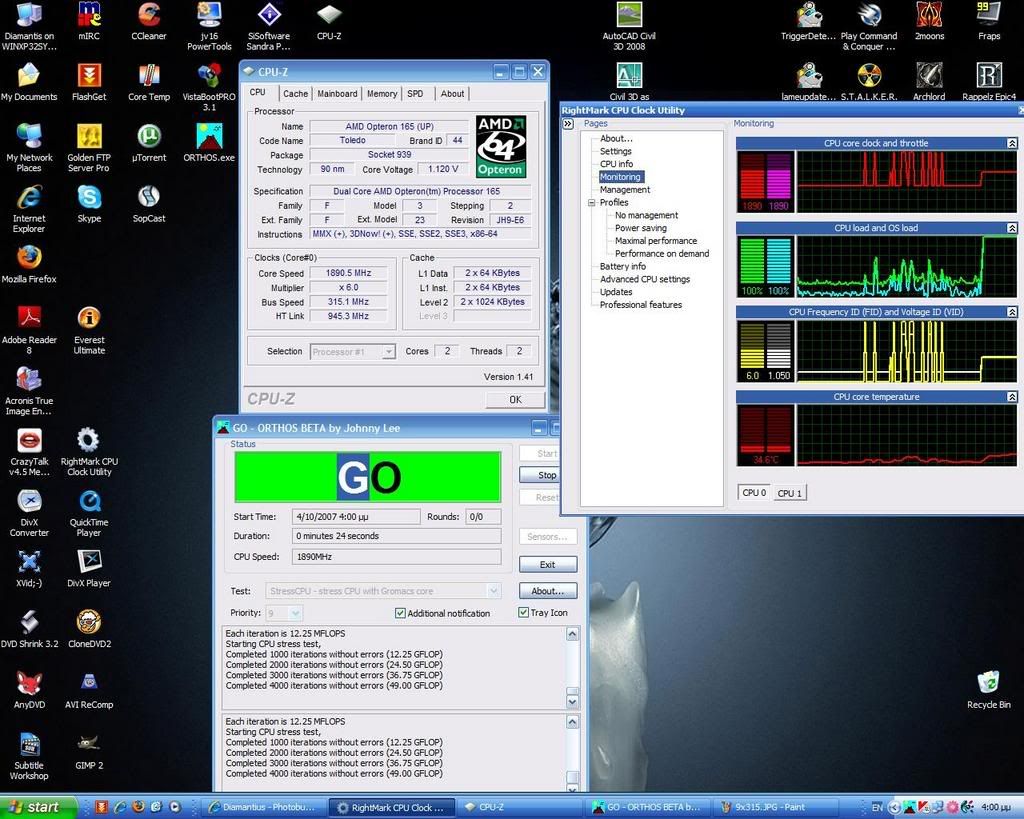Collapse CPU core clock and throttle panel
Image resolution: width=1024 pixels, height=819 pixels.
pos(1012,143)
